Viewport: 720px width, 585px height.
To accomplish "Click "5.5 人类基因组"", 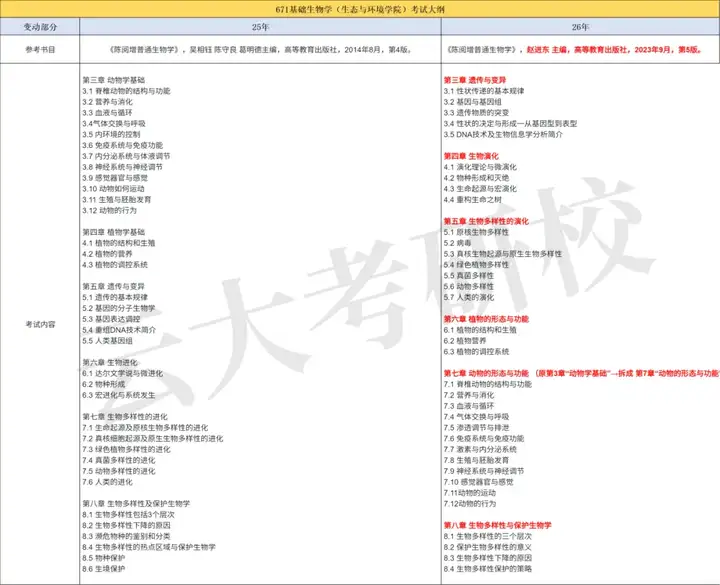I will [107, 341].
